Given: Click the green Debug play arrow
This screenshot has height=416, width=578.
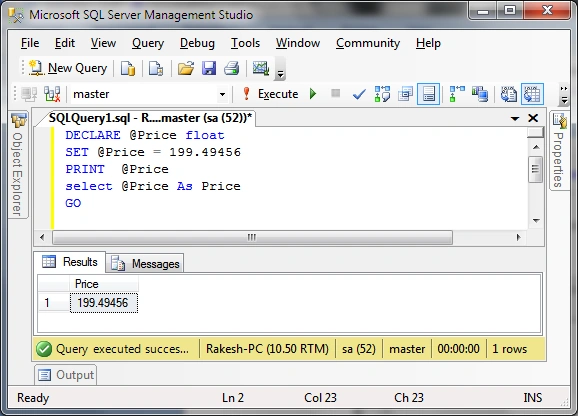Looking at the screenshot, I should pos(313,94).
